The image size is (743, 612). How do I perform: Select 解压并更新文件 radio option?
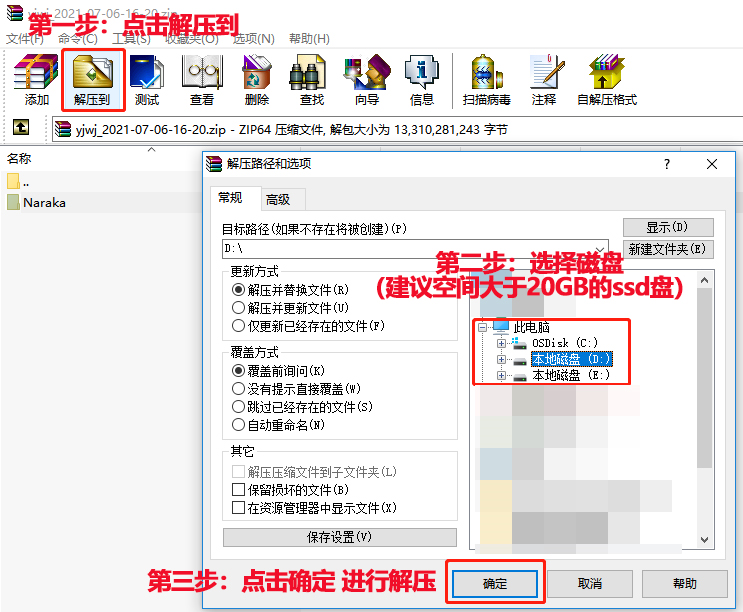point(238,308)
